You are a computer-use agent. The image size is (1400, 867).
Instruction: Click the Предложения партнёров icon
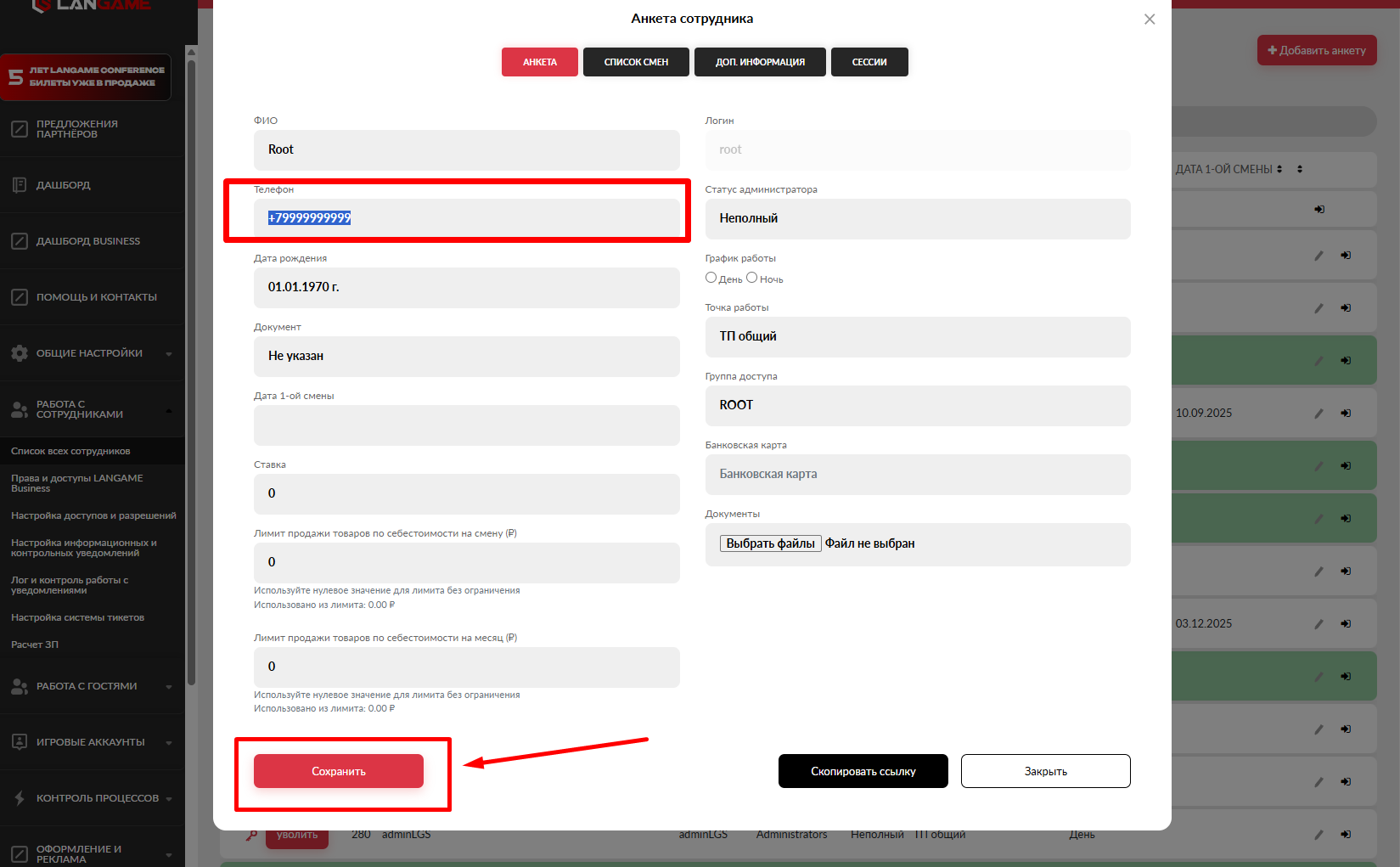20,129
